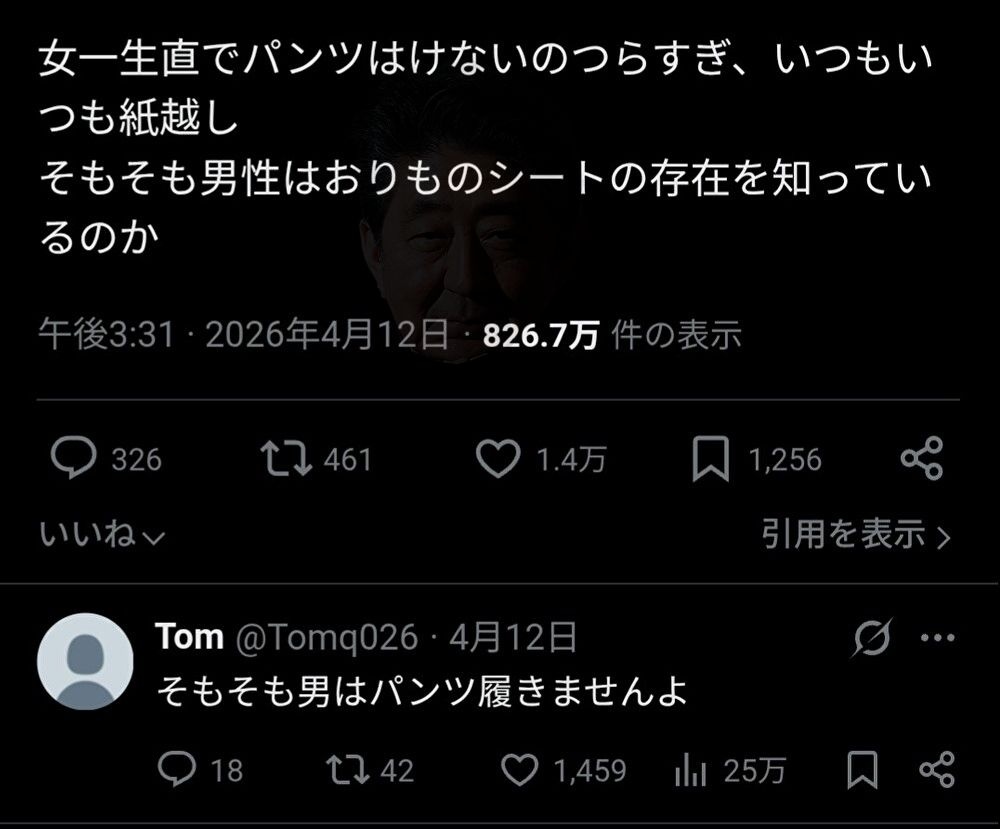
Task: Repost Tom's reply
Action: point(348,769)
